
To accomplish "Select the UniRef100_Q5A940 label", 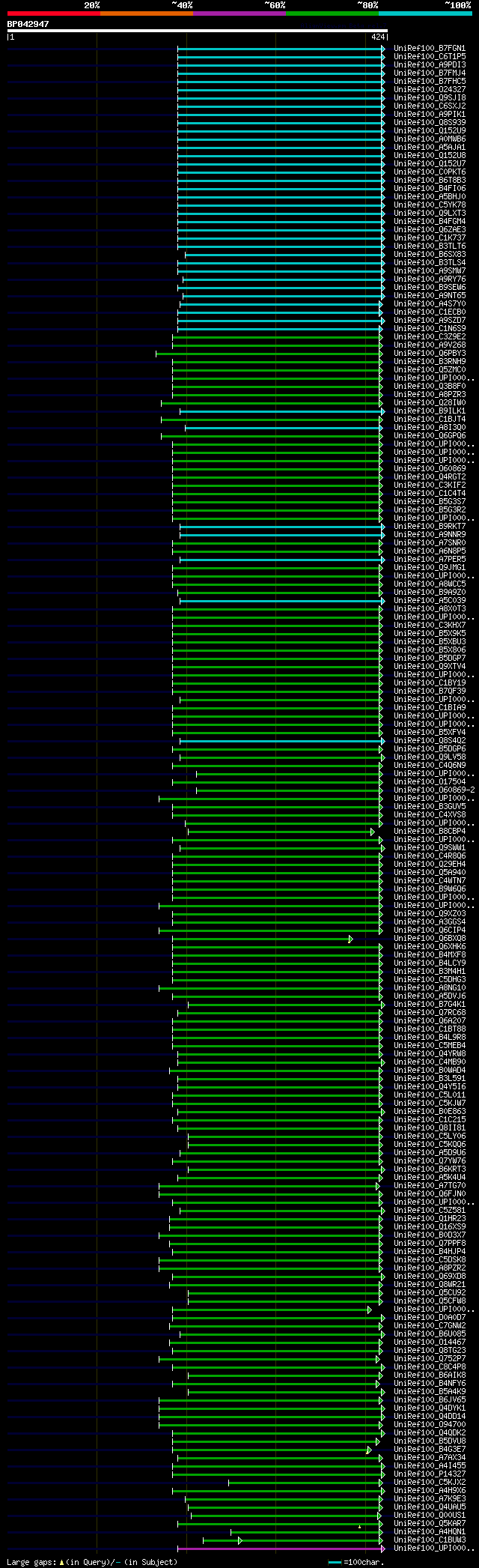I will (430, 873).
